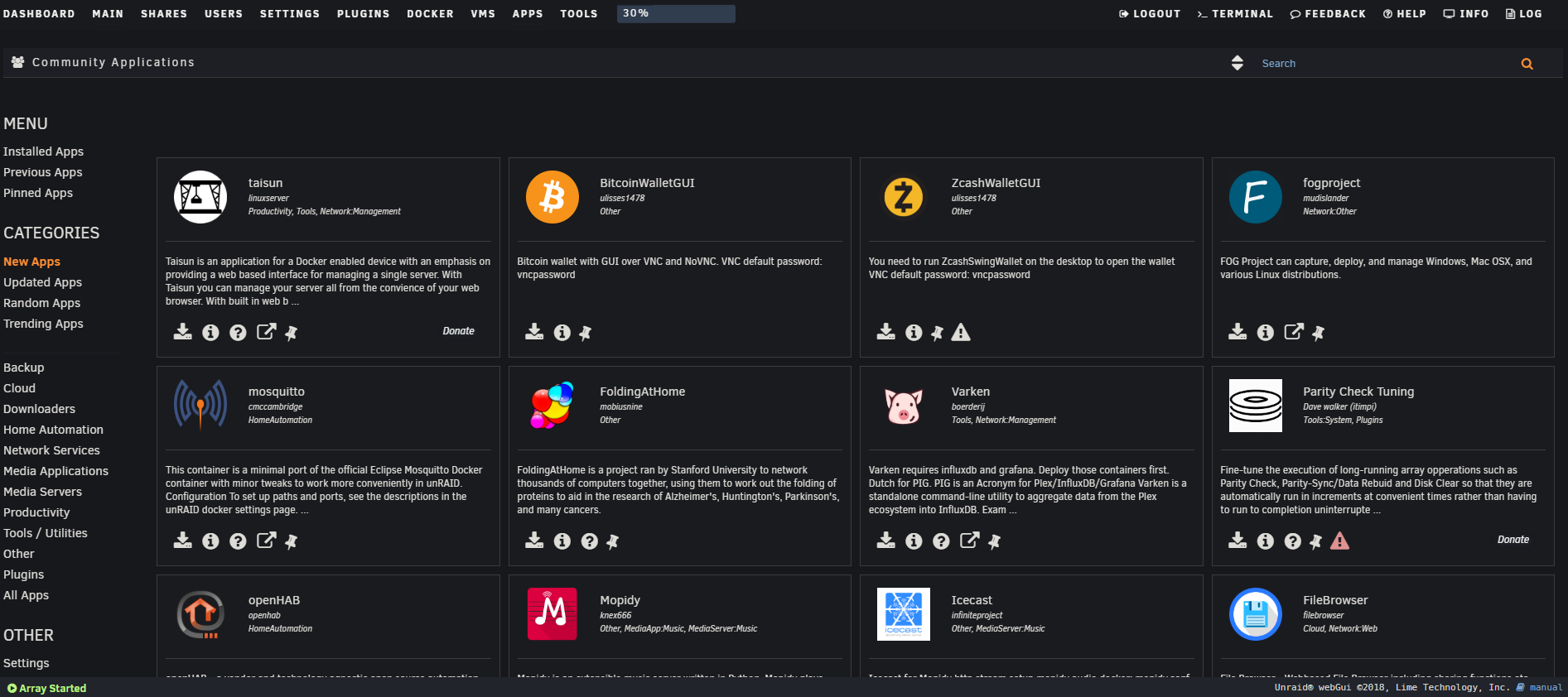The image size is (1568, 697).
Task: Open Pinned Apps list
Action: pyautogui.click(x=38, y=193)
